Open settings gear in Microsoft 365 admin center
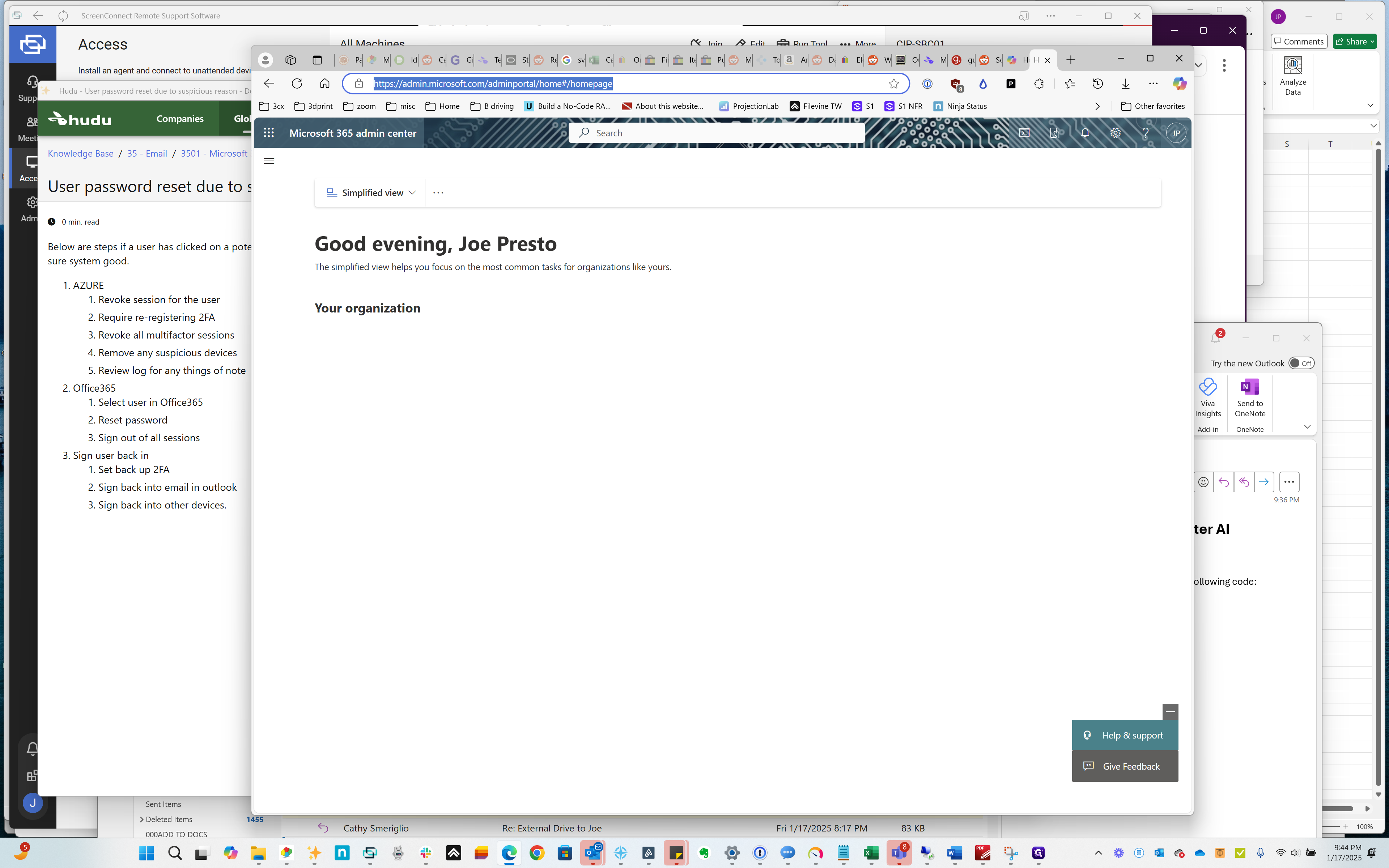The image size is (1389, 868). click(x=1115, y=133)
